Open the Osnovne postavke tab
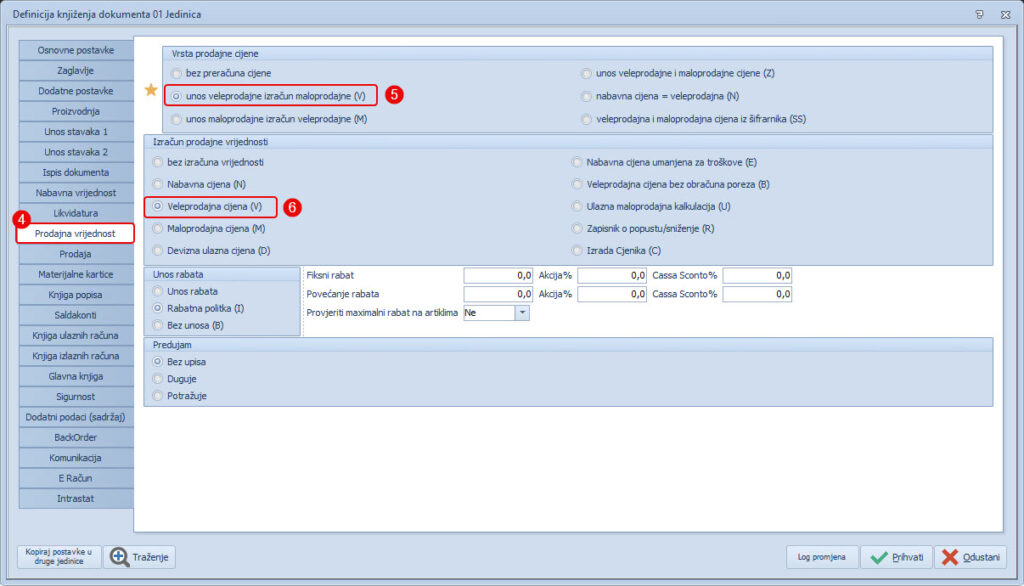 coord(76,50)
